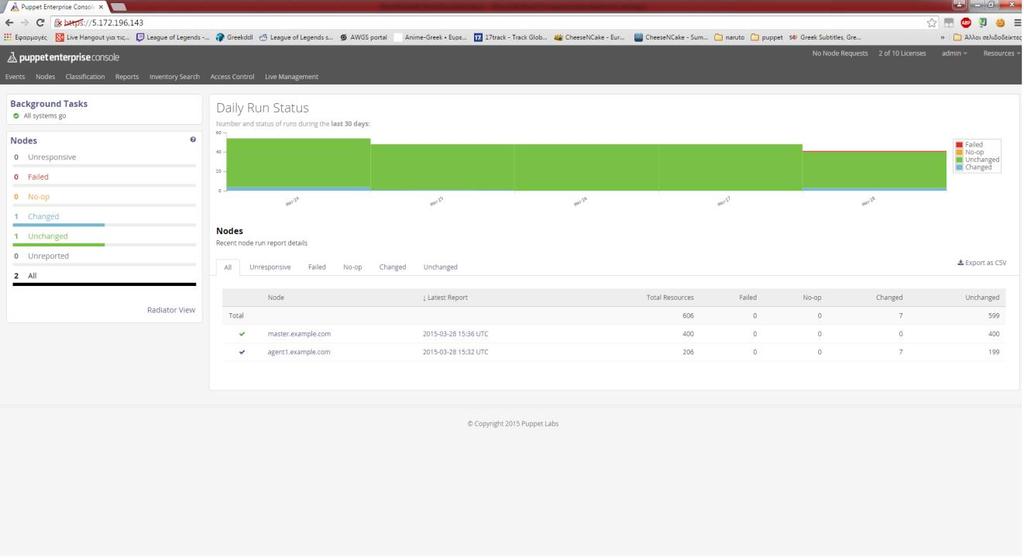This screenshot has width=1024, height=558.
Task: Click the Nodes help question icon
Action: pyautogui.click(x=193, y=139)
